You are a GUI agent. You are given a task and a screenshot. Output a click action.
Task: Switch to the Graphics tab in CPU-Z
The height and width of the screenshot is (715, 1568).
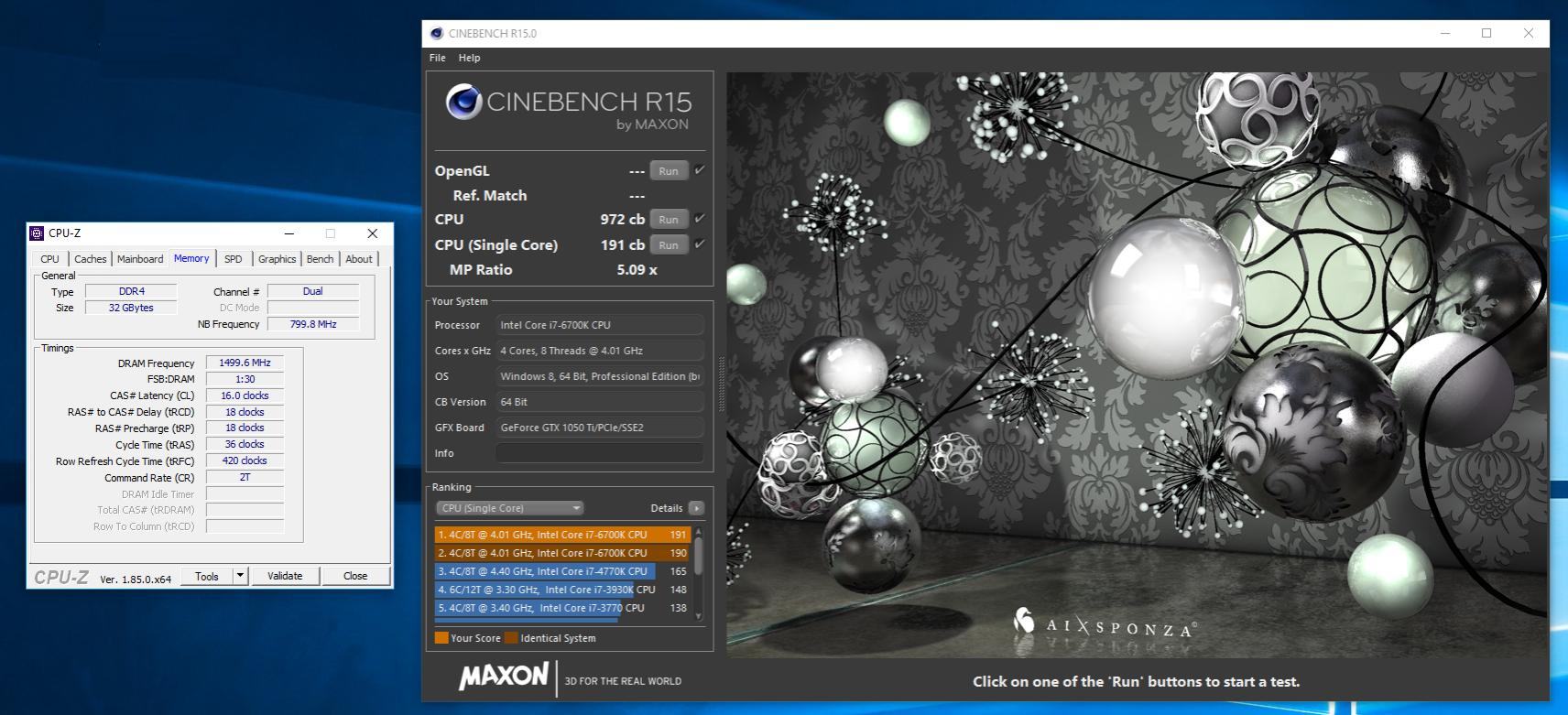pyautogui.click(x=277, y=259)
